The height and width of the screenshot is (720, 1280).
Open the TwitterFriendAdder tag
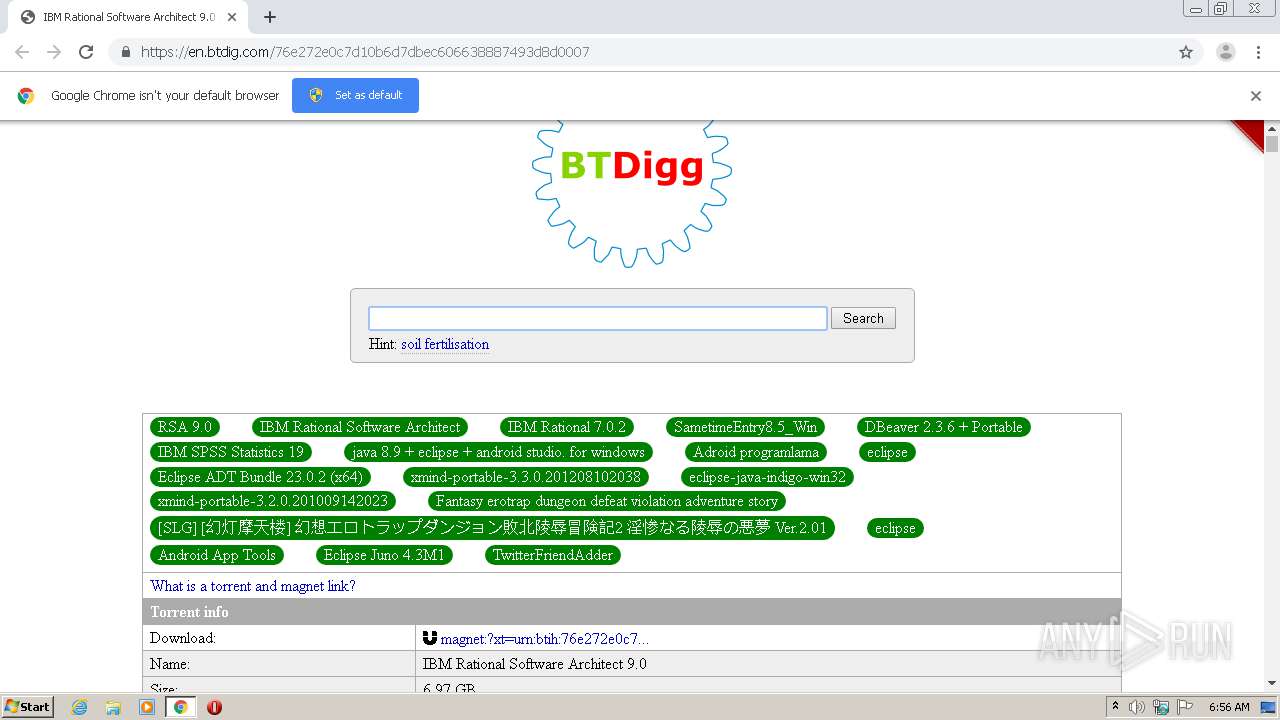(x=553, y=555)
